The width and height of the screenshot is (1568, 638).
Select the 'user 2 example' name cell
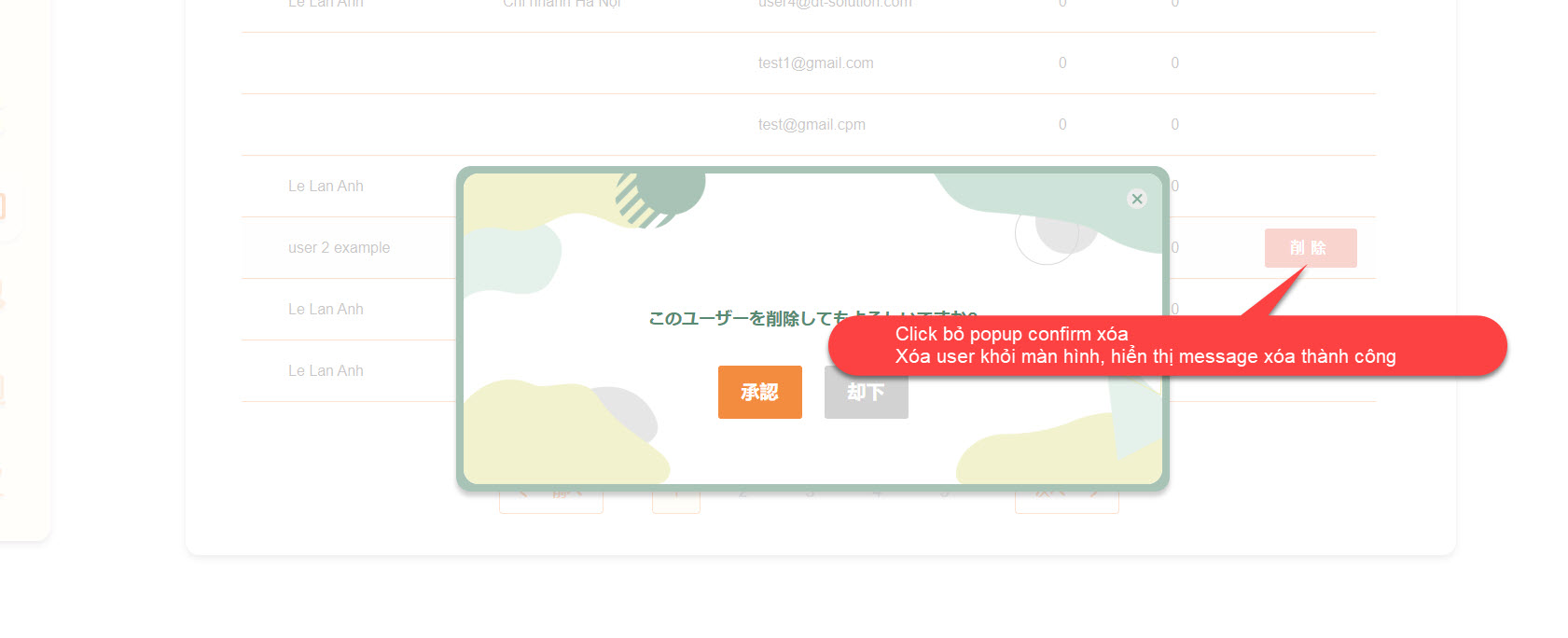click(x=339, y=247)
